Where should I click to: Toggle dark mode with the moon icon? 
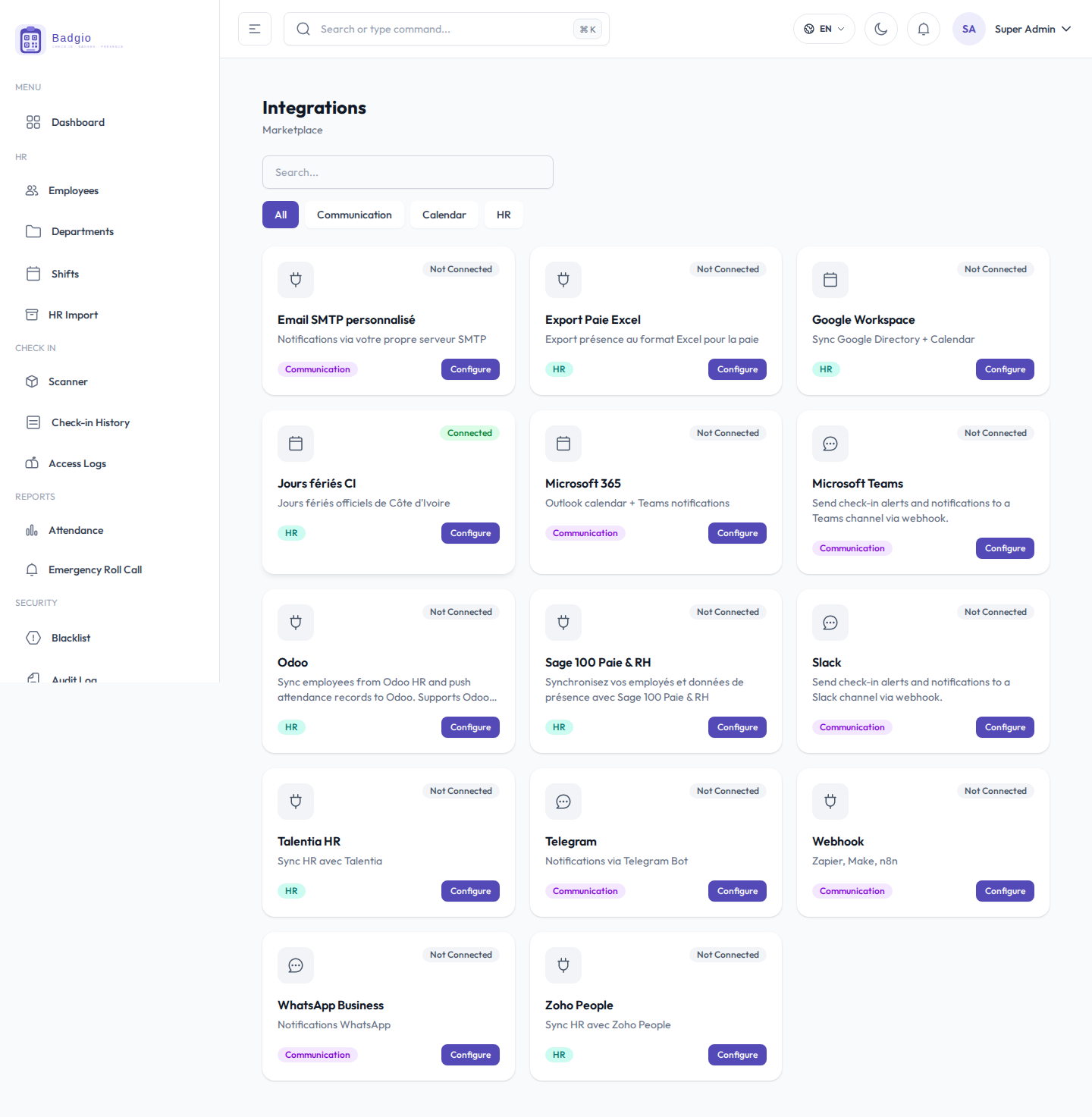coord(880,29)
